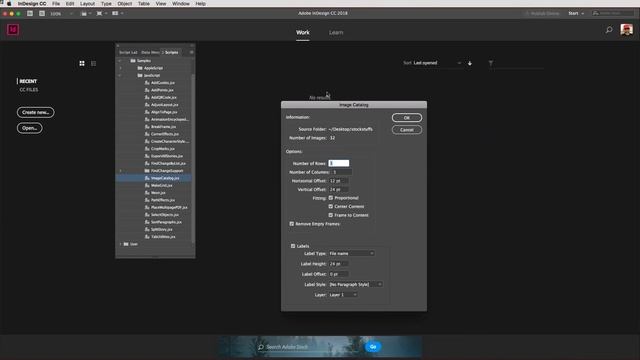
Task: Click the Label Offset field
Action: coord(339,274)
